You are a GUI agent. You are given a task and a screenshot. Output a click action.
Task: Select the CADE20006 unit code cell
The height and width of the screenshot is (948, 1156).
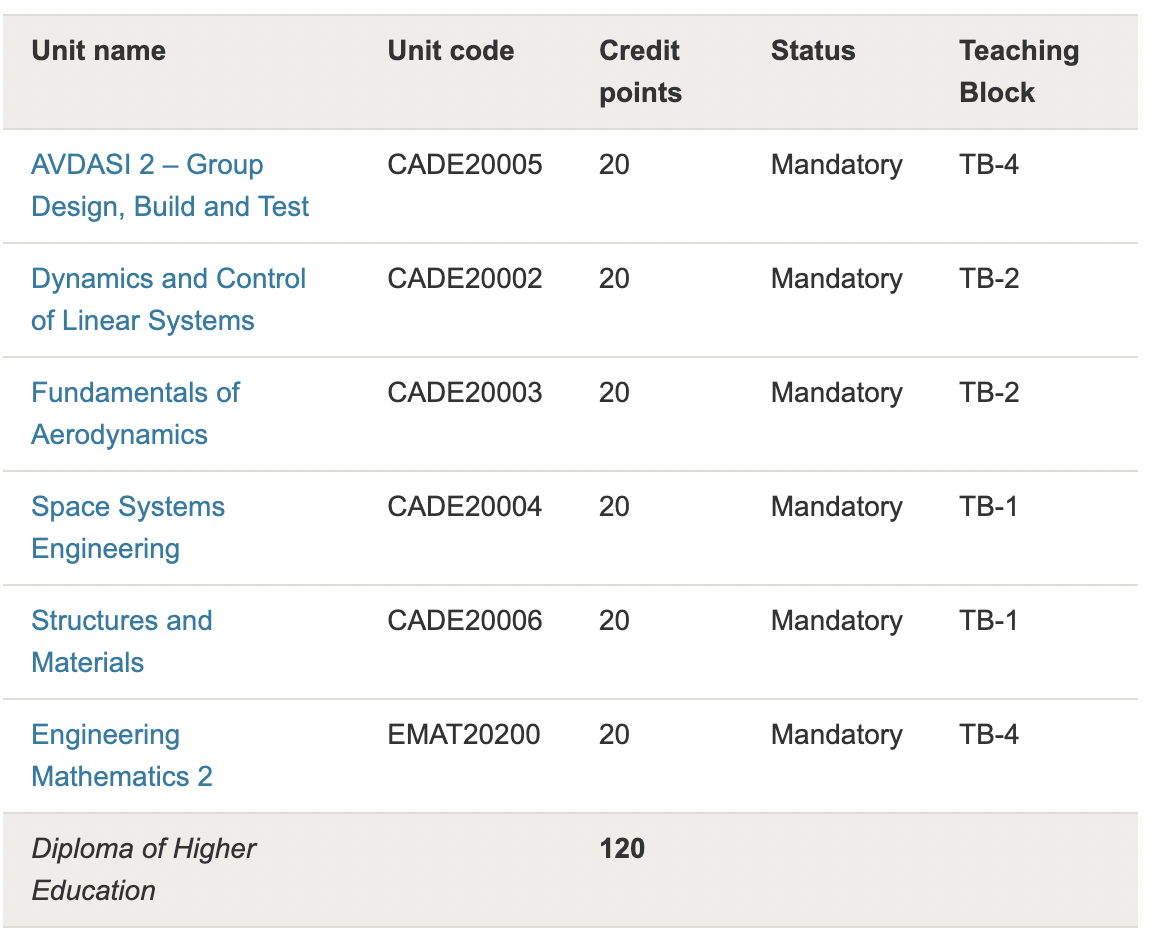(465, 621)
